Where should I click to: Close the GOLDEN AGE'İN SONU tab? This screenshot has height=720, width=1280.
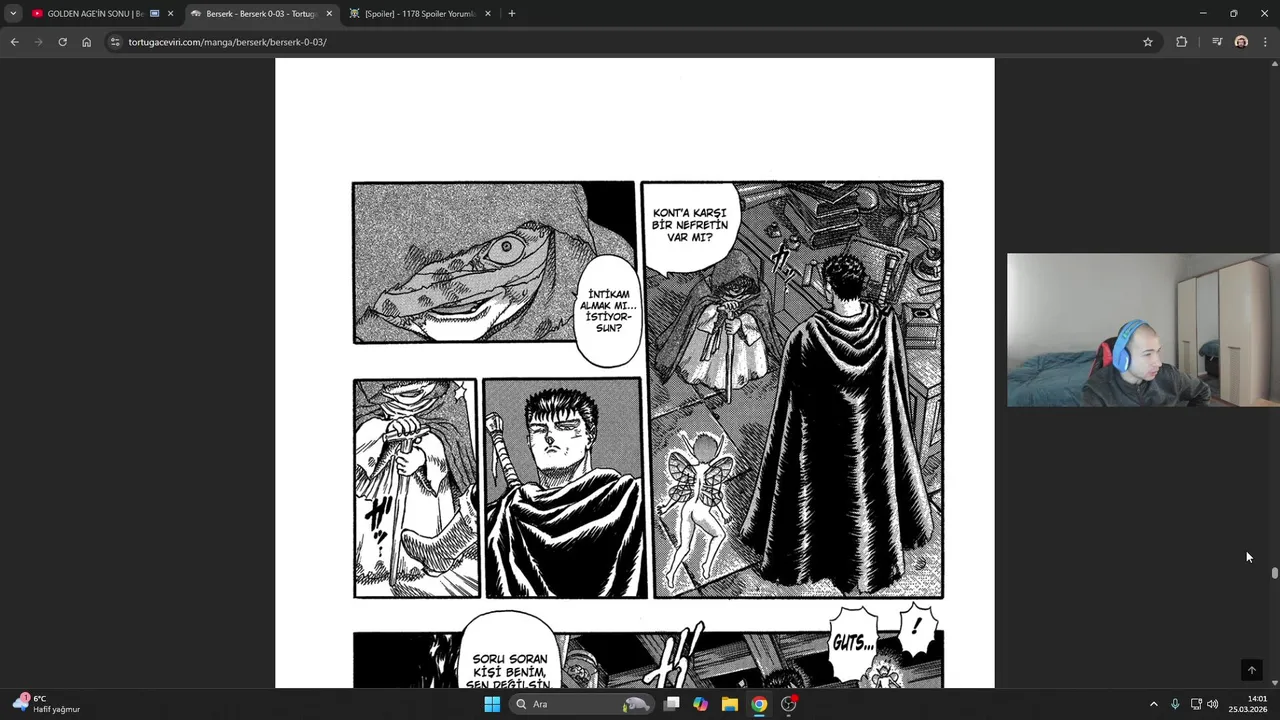[x=170, y=13]
